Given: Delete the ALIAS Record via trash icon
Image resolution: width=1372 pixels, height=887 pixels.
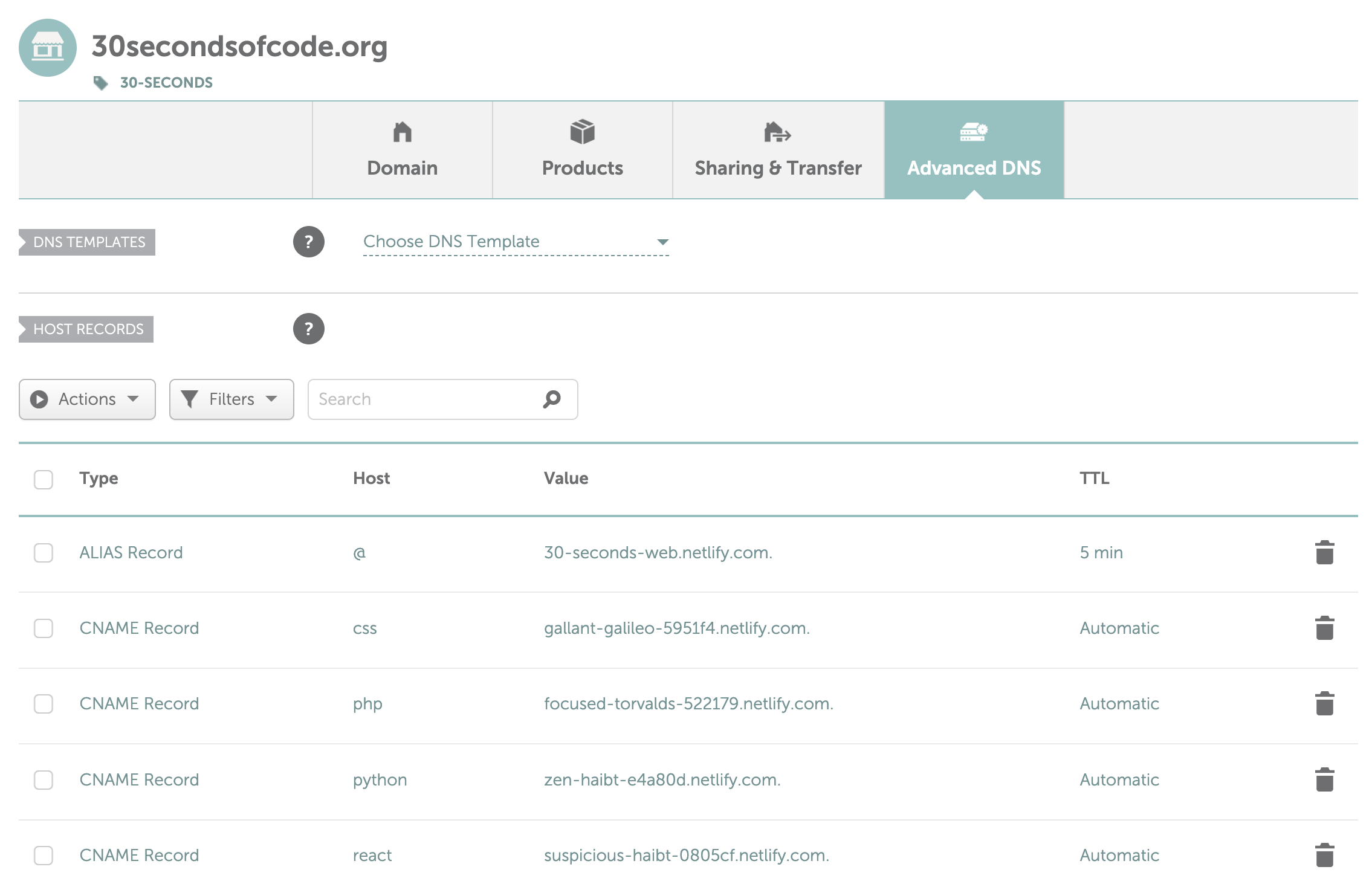Looking at the screenshot, I should (x=1324, y=552).
